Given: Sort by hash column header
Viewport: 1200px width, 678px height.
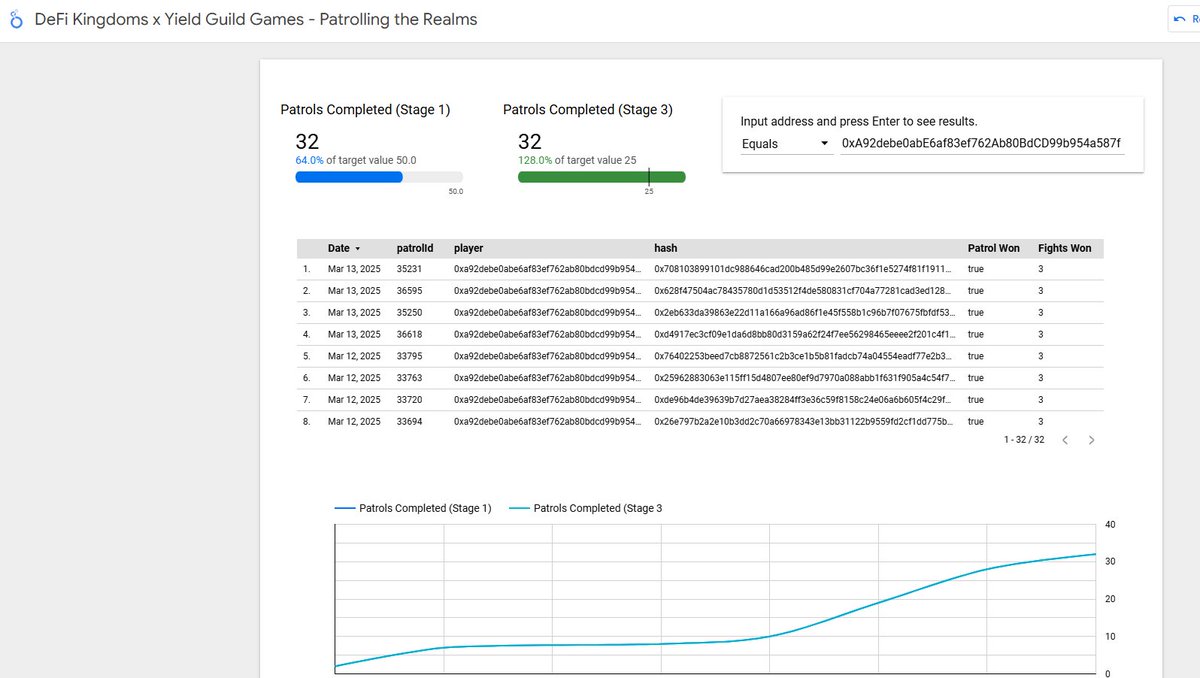Looking at the screenshot, I should coord(665,248).
